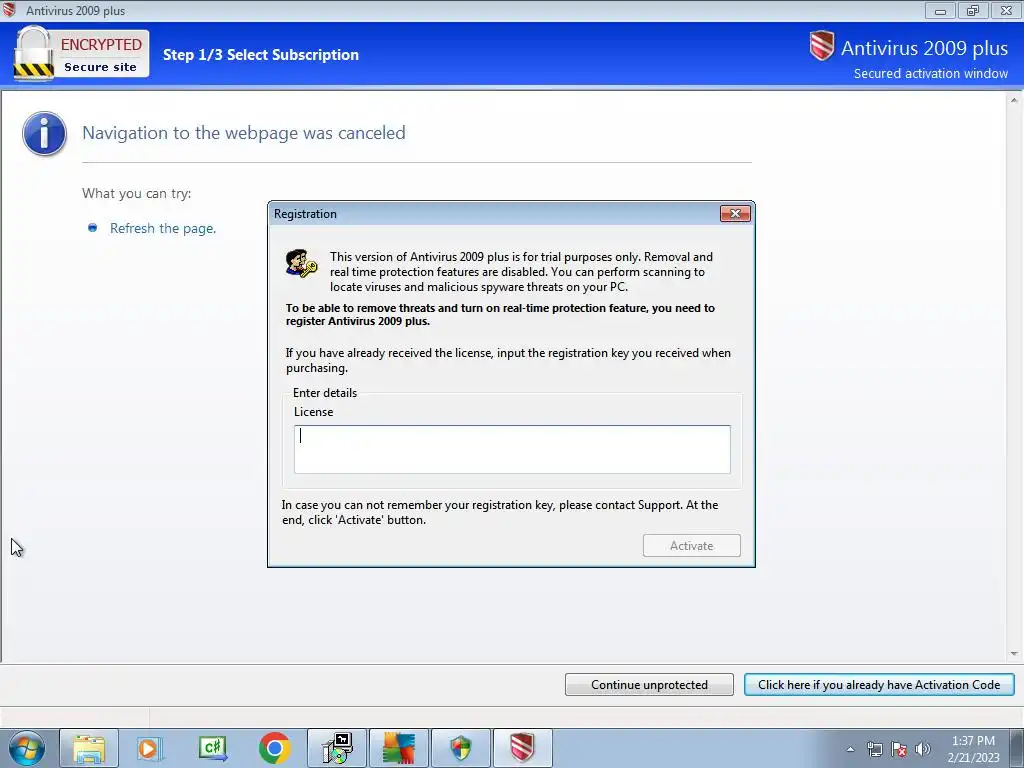
Task: Click Continue unprotected button
Action: (649, 684)
